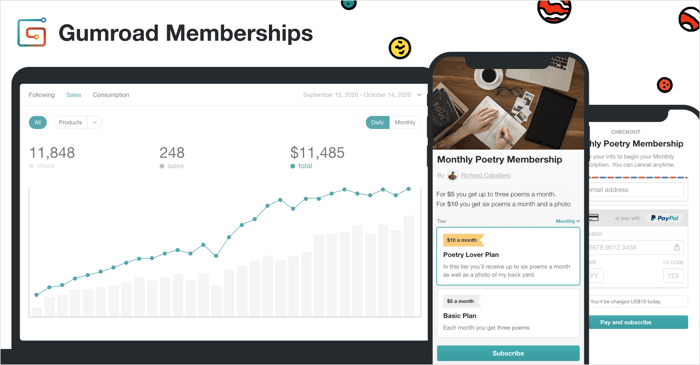Click the lock icon in card number field

click(676, 247)
